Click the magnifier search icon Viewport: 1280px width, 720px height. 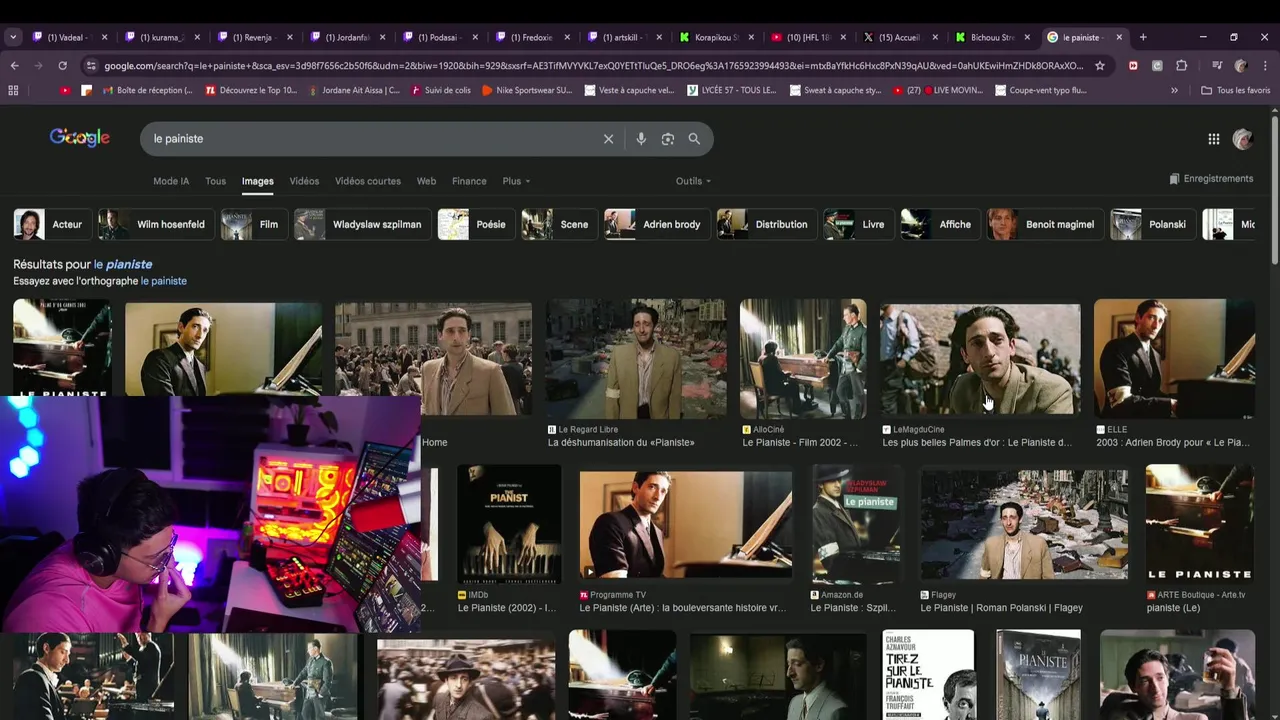pos(694,139)
